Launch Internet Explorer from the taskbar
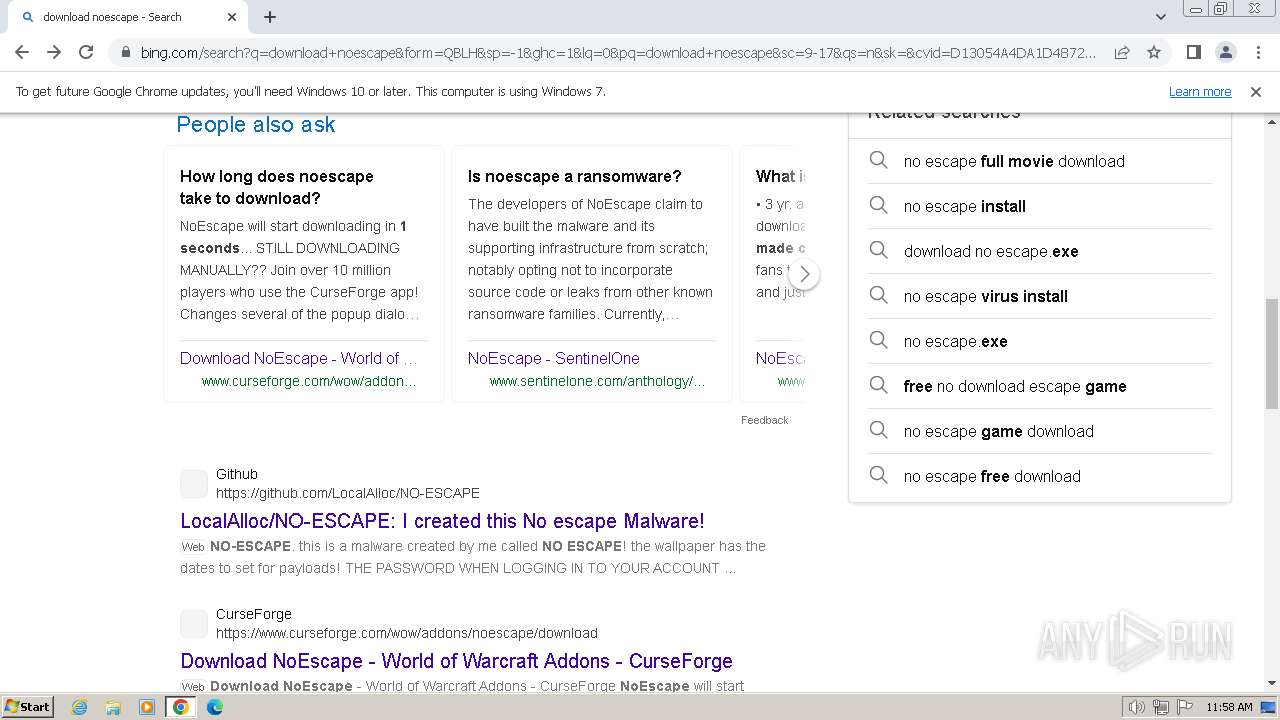The image size is (1280, 720). pos(79,707)
